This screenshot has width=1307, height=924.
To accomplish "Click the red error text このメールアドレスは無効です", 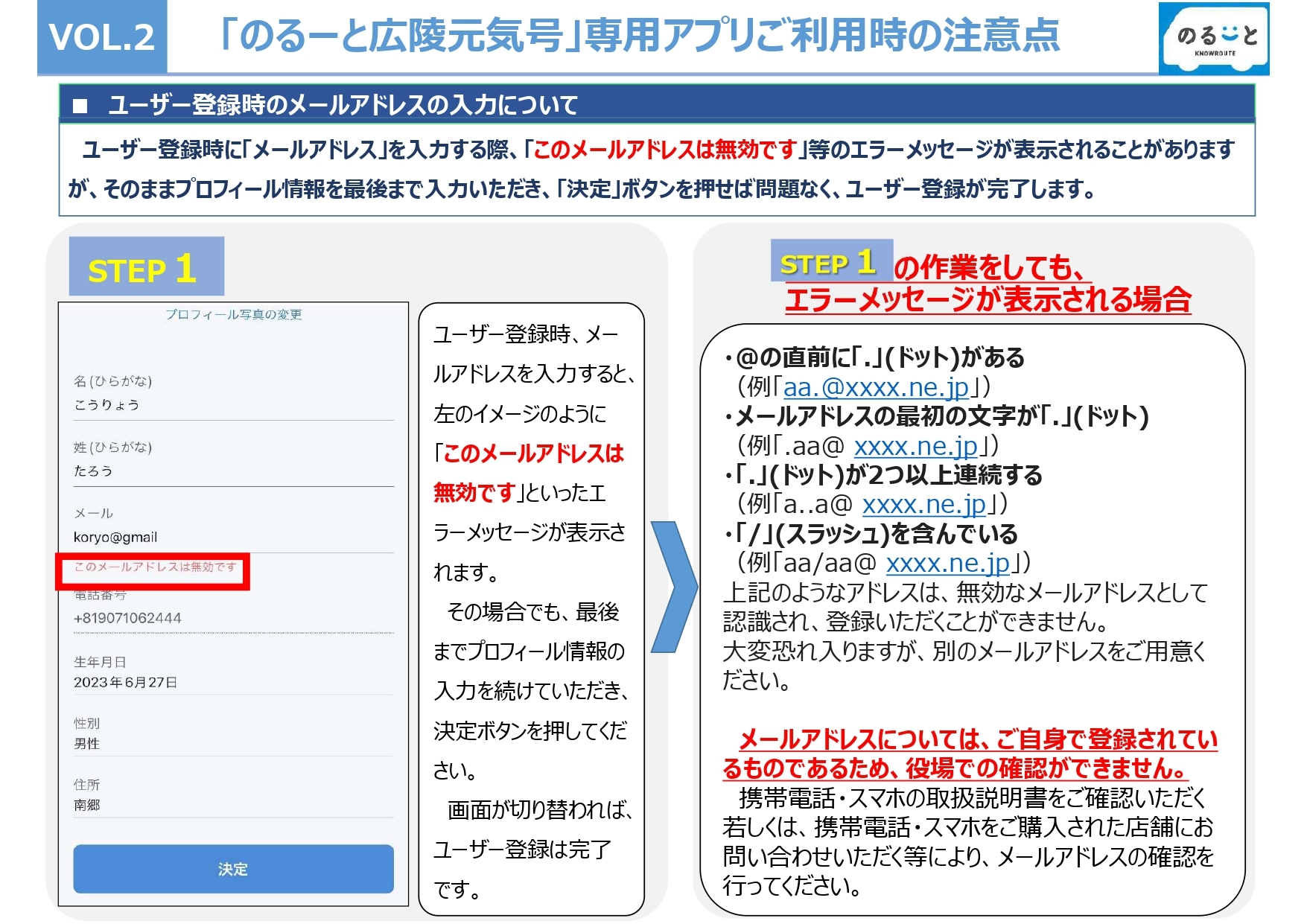I will click(155, 567).
